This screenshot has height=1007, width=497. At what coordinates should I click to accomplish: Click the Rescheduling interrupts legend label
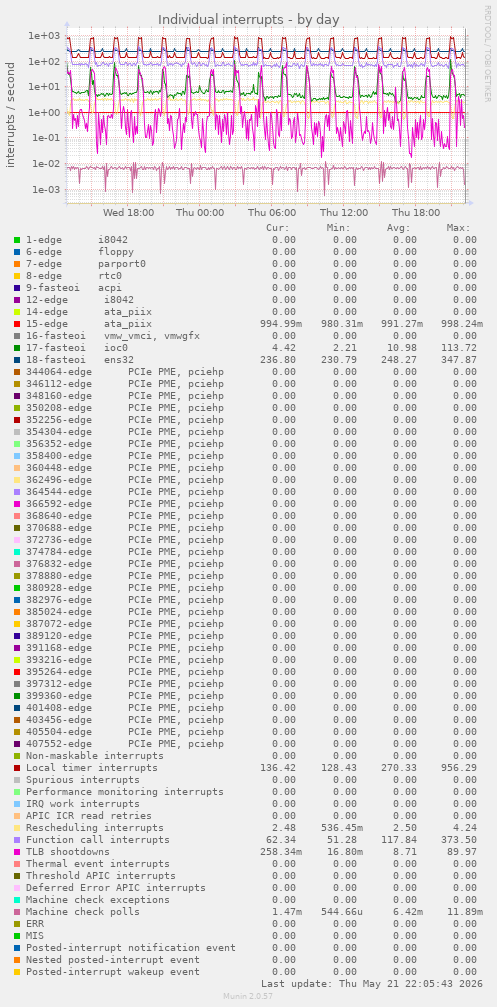tap(94, 828)
